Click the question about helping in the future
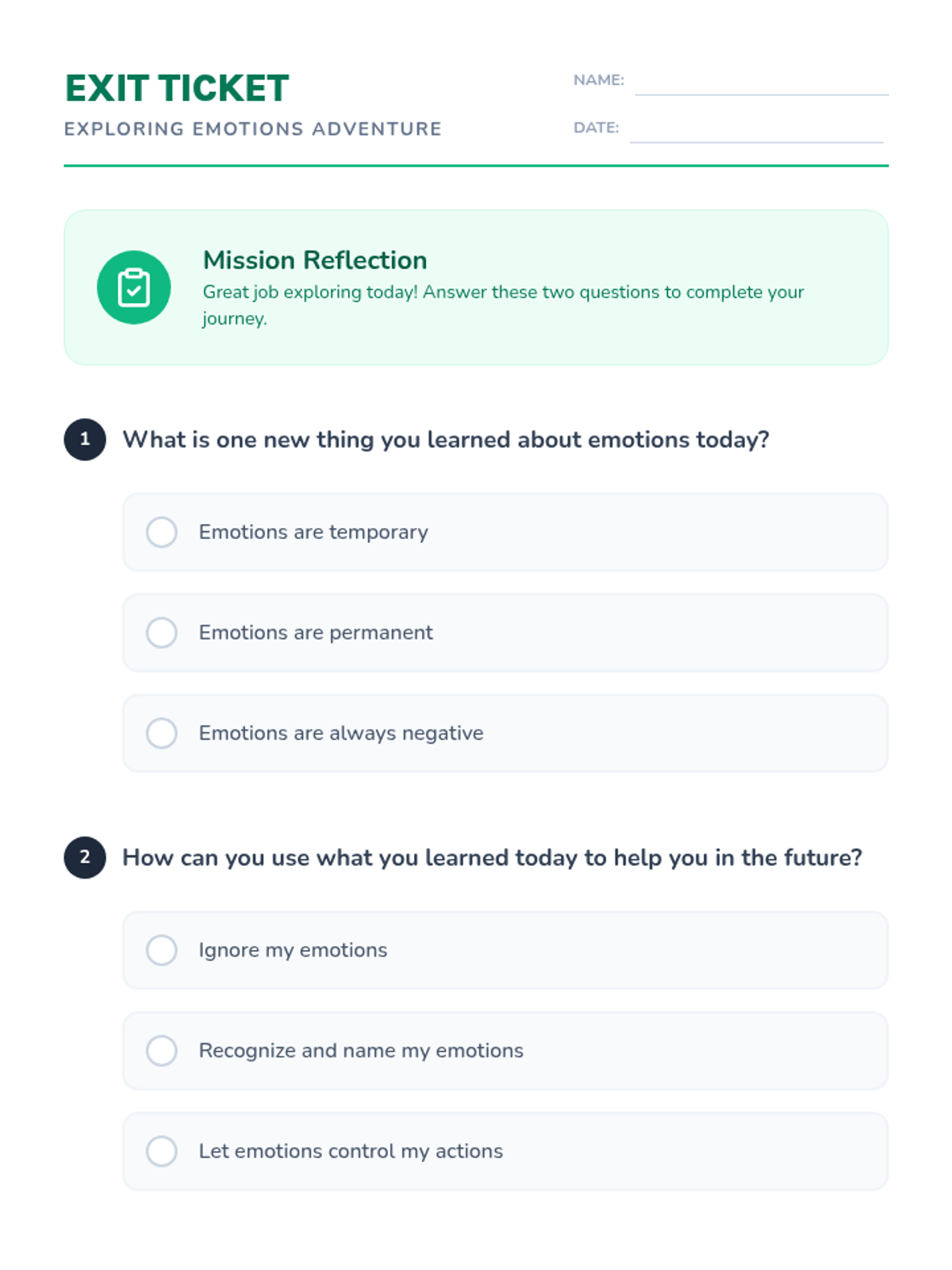 click(492, 858)
